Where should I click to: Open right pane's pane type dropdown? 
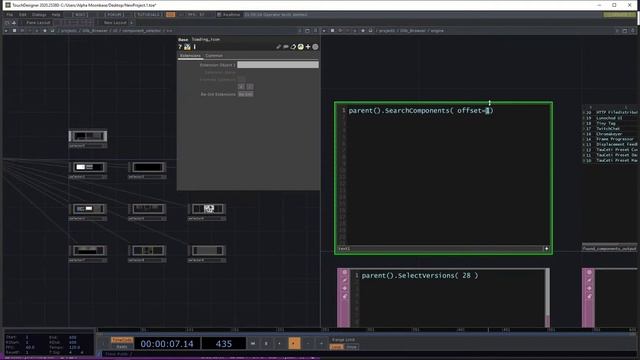tap(325, 31)
